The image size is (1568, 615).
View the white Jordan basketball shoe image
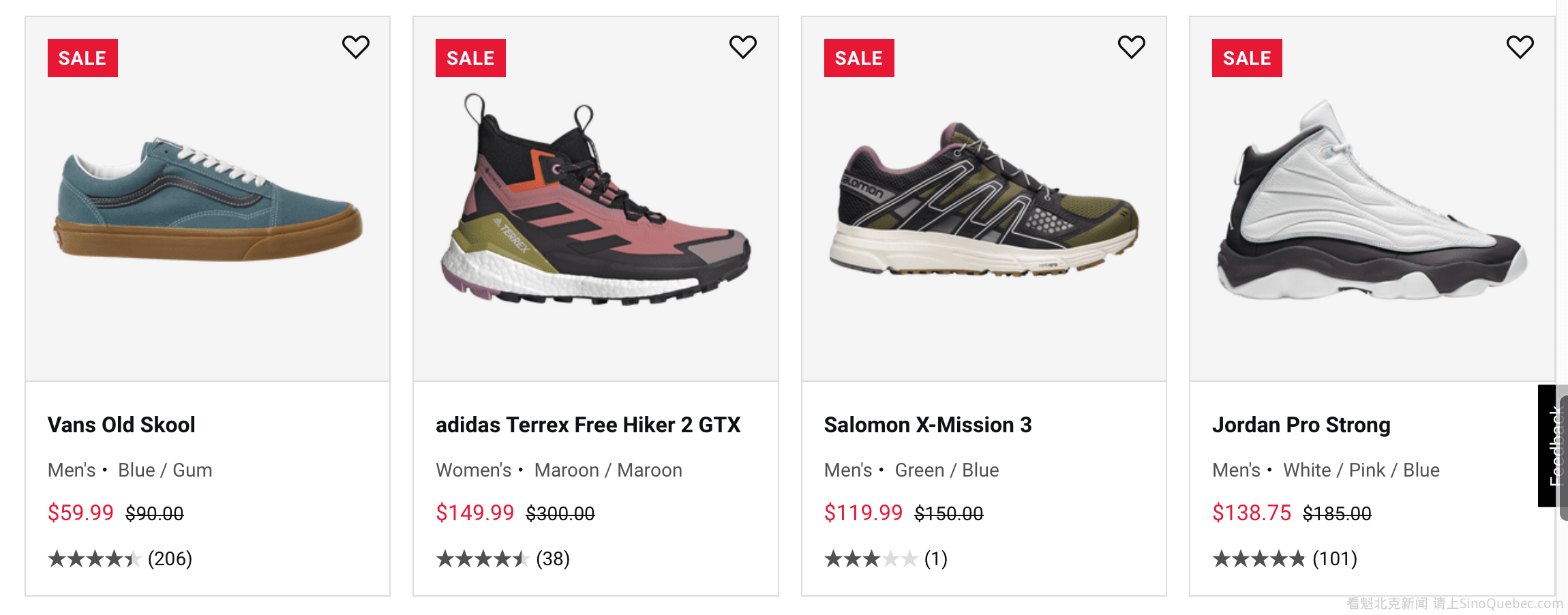[1372, 201]
